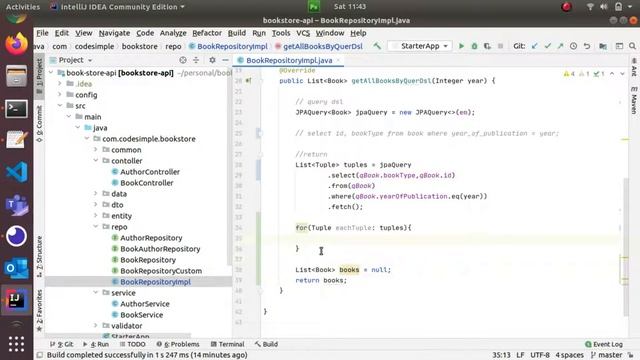
Task: Expand the common package
Action: [96, 150]
